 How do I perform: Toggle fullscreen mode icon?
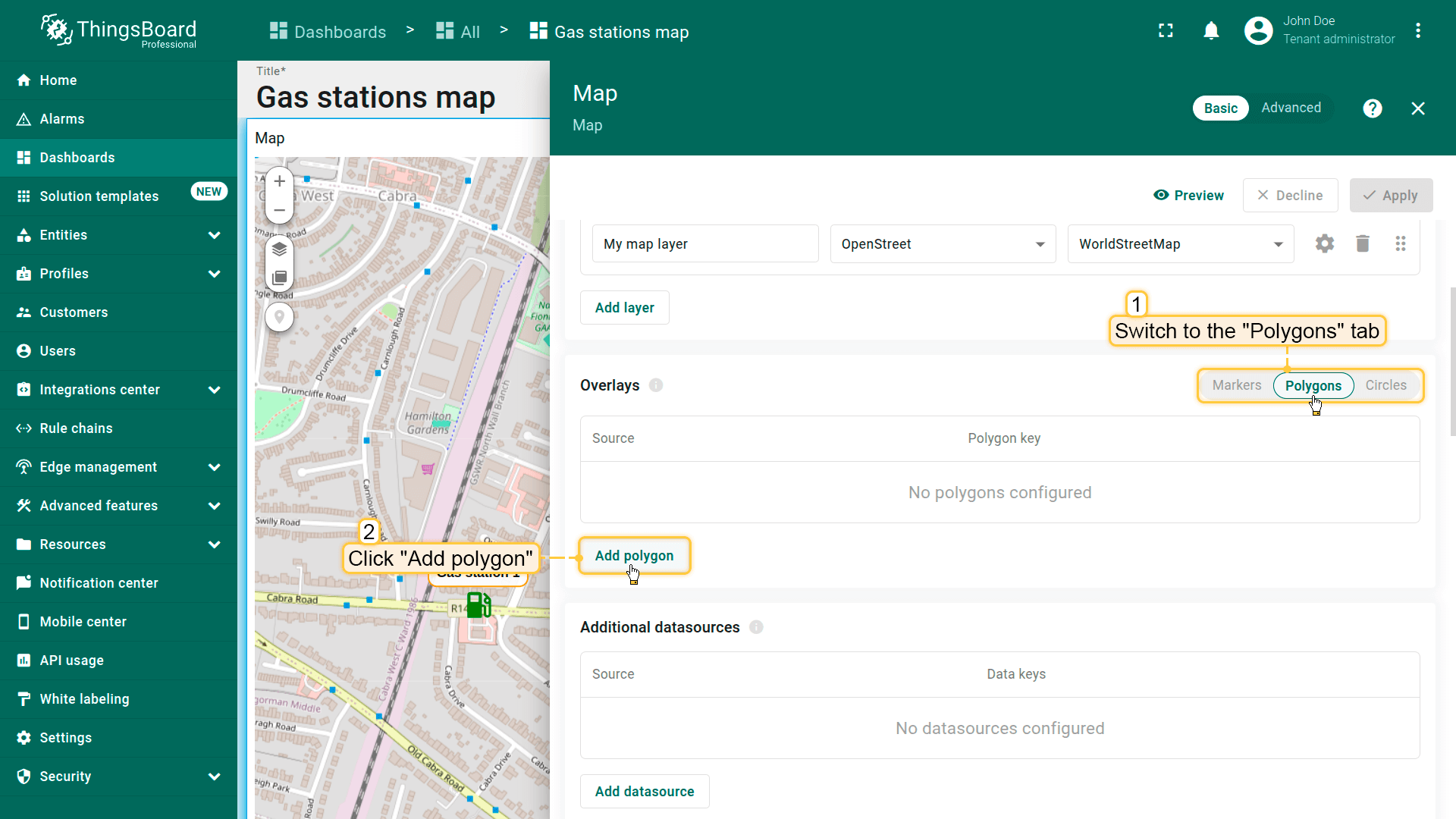click(1166, 31)
